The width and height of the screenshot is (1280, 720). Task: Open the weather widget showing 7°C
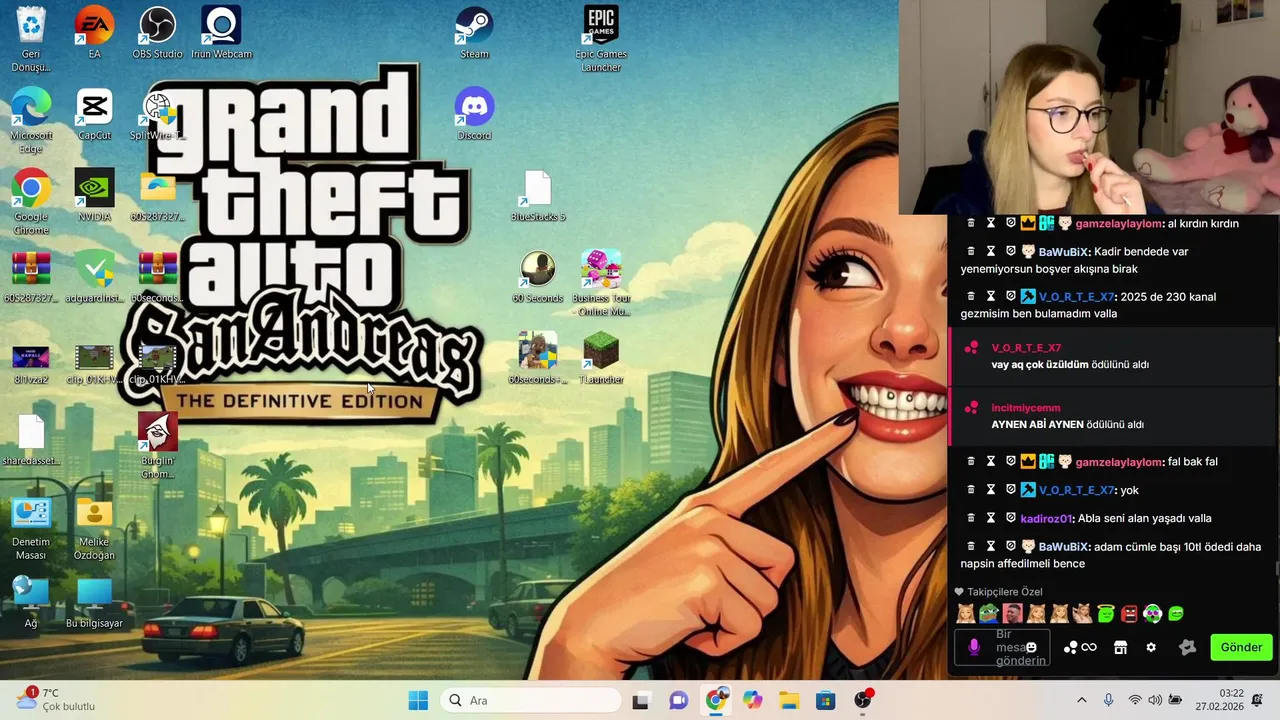[x=57, y=700]
